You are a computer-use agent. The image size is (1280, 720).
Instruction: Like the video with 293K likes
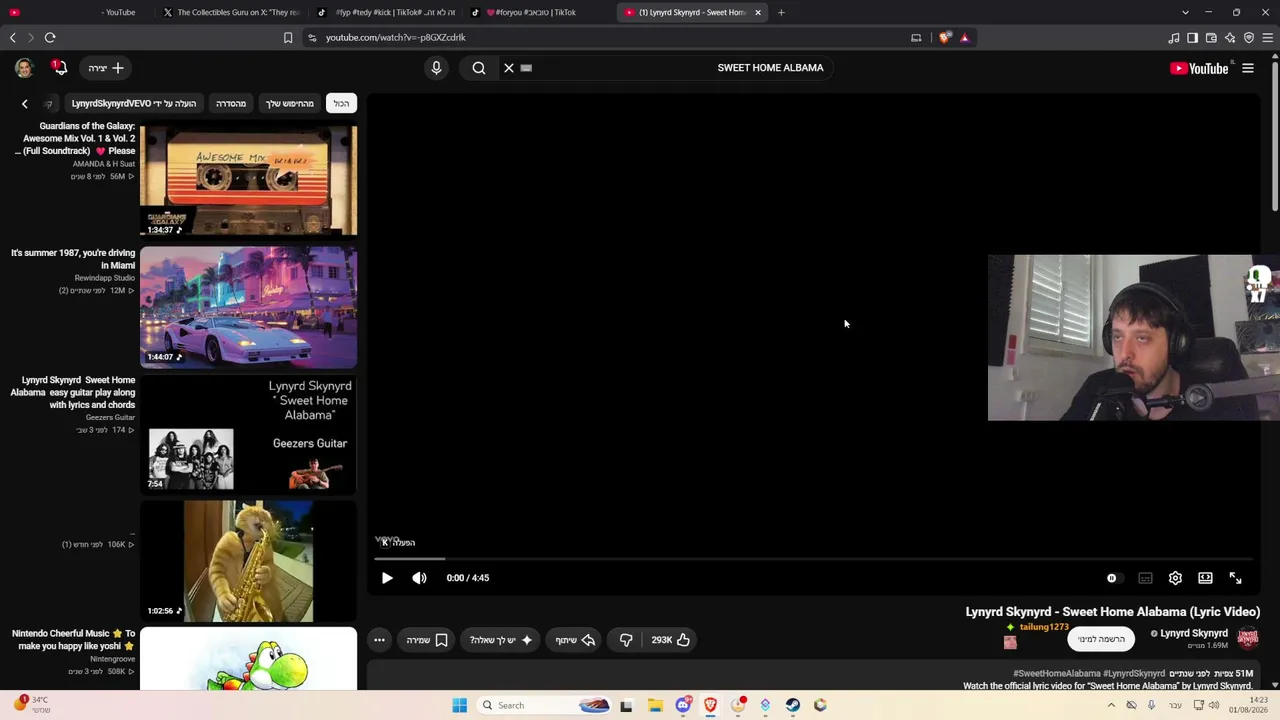(671, 640)
